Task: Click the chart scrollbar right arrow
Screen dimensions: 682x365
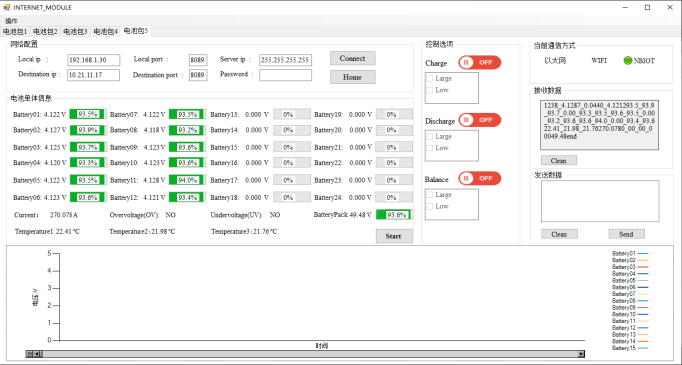Action: point(581,354)
